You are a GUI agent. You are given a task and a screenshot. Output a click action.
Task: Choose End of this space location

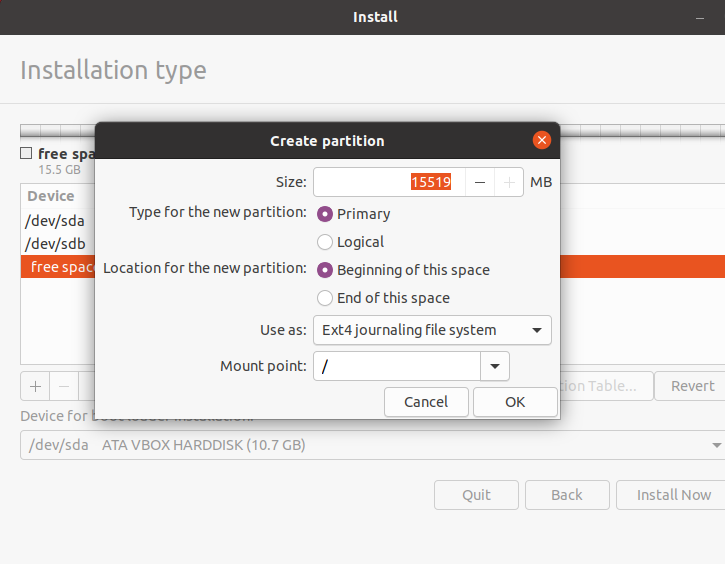tap(325, 298)
